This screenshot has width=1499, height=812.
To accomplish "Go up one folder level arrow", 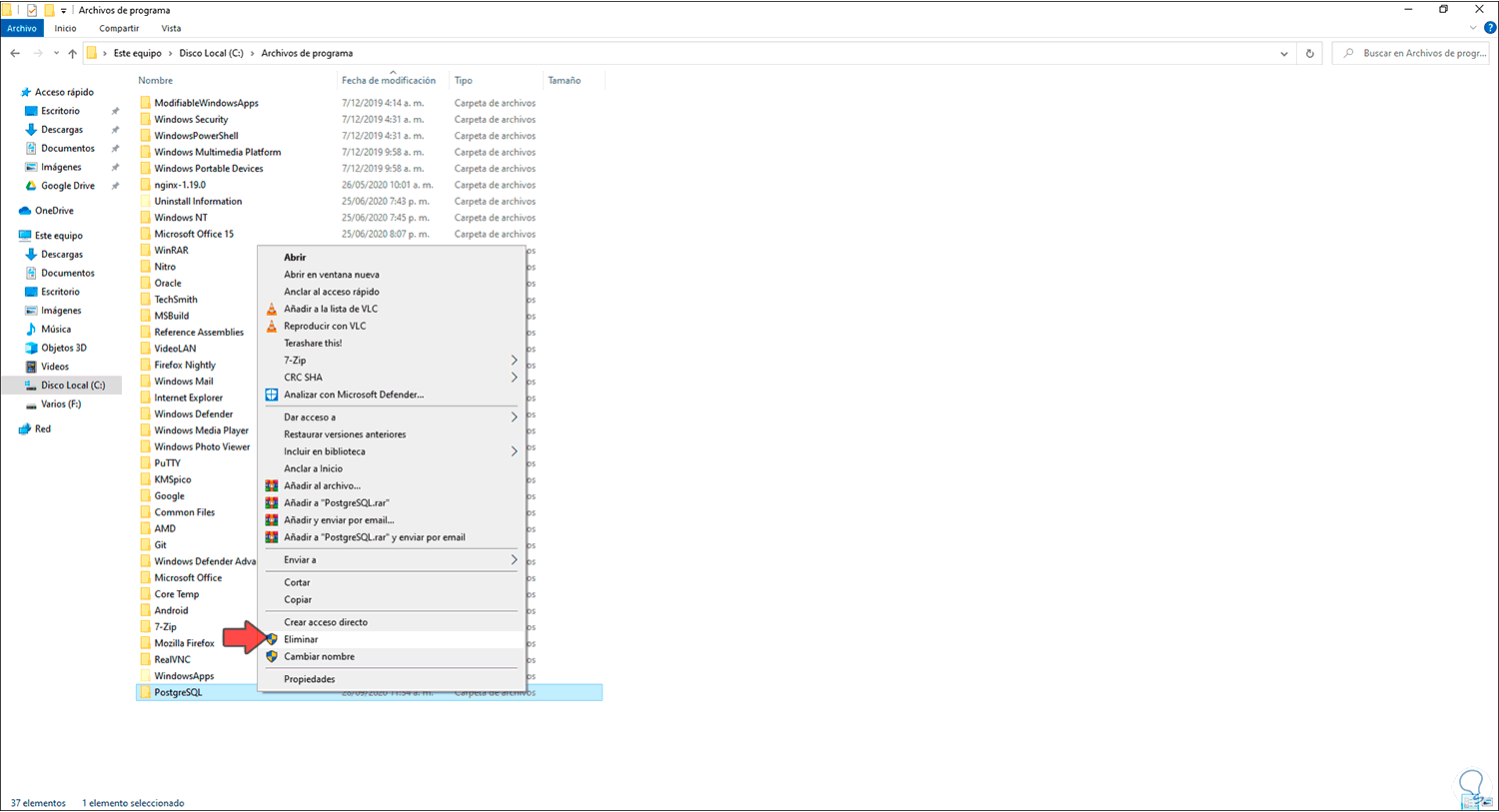I will (72, 53).
